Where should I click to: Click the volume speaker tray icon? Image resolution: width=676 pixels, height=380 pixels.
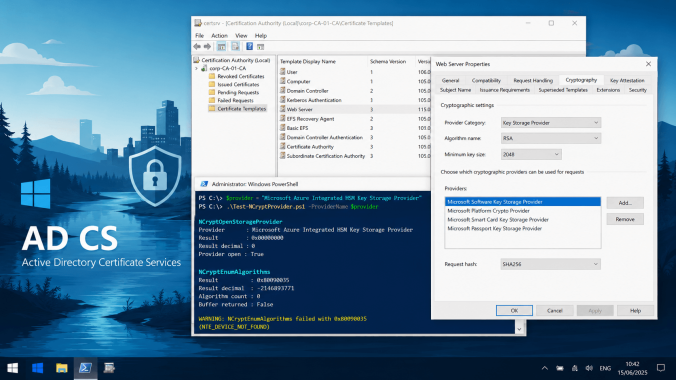589,368
